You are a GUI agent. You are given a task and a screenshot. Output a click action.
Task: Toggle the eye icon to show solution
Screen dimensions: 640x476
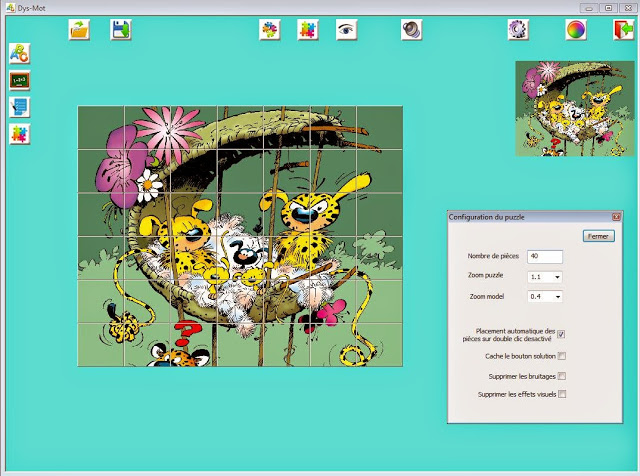coord(346,30)
